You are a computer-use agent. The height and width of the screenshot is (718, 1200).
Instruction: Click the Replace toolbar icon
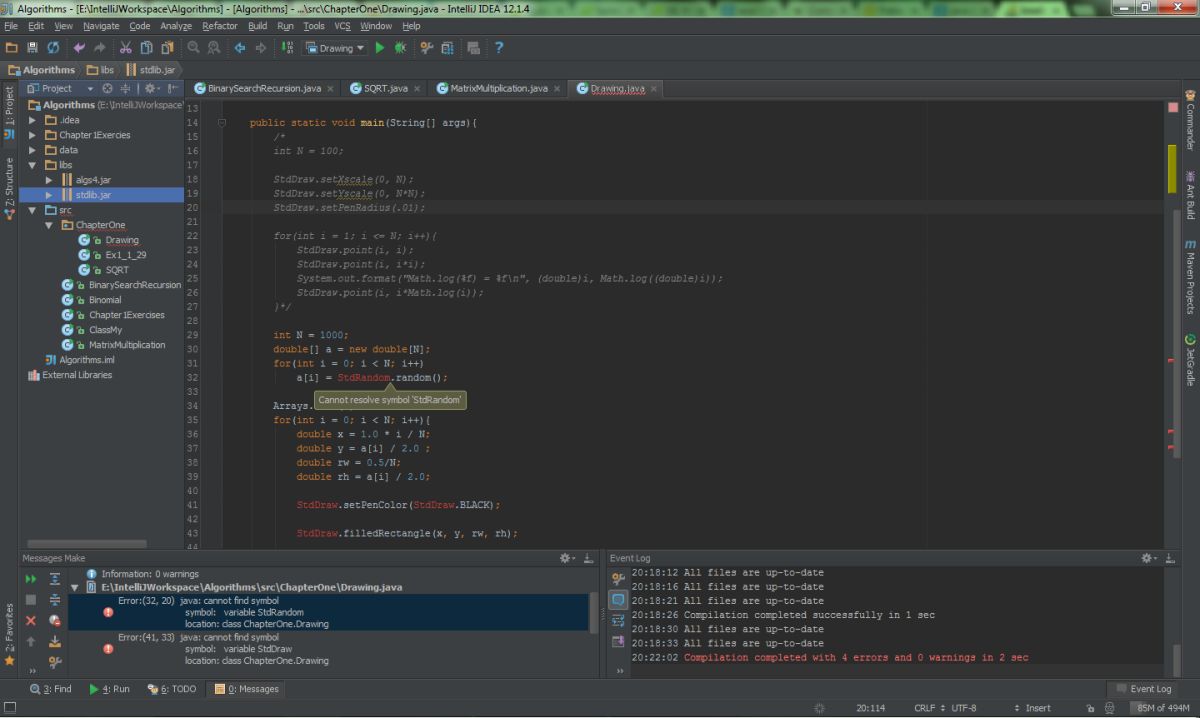point(212,47)
